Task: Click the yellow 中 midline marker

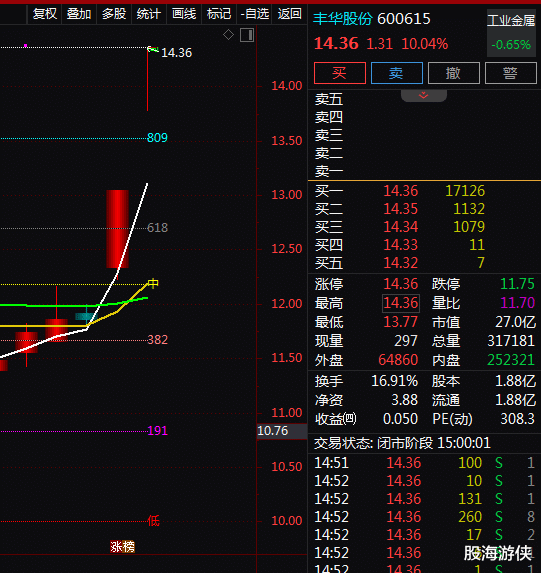Action: pos(153,283)
